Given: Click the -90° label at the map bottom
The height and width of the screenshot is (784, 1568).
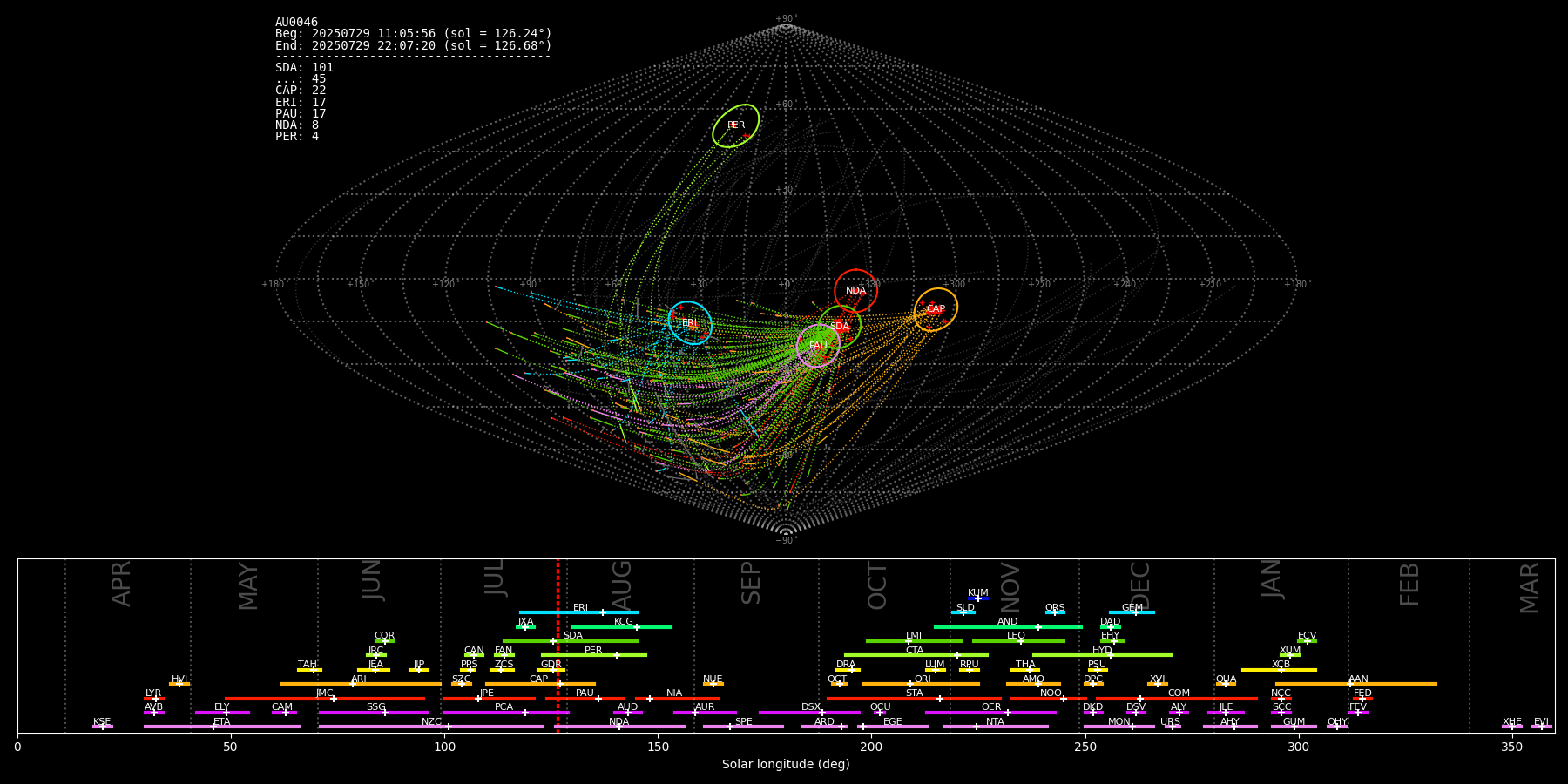Looking at the screenshot, I should pos(785,540).
